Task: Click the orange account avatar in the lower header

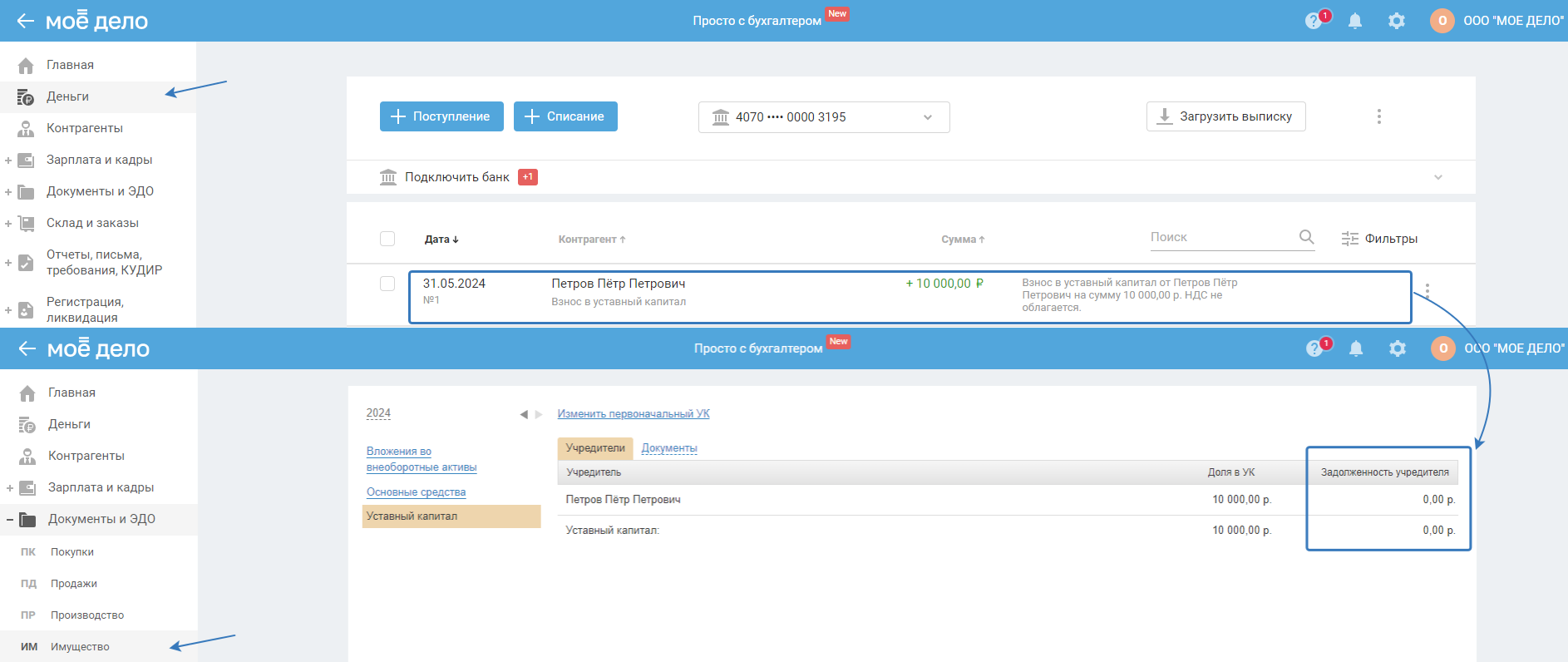Action: pos(1443,348)
